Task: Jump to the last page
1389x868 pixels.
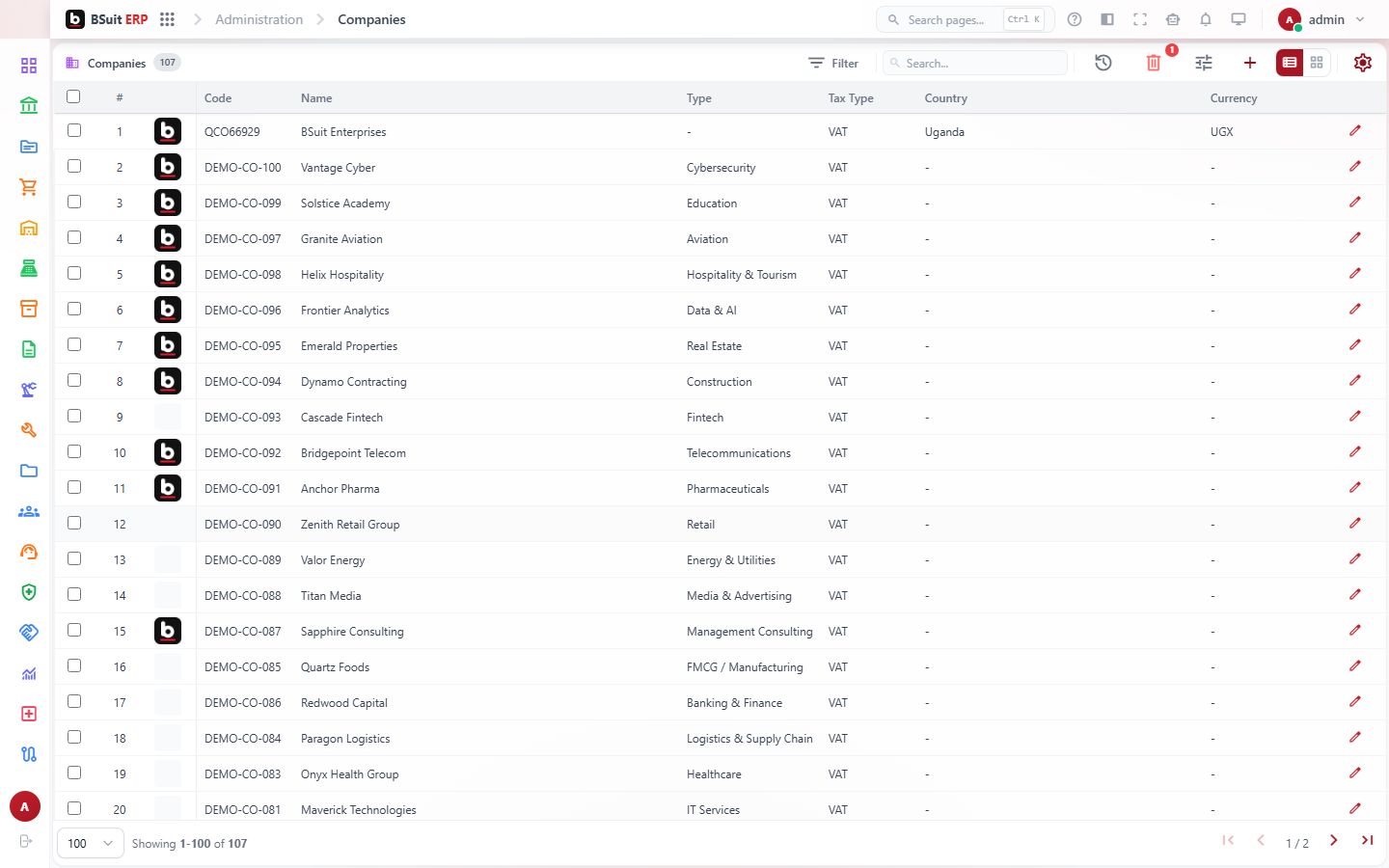Action: coord(1367,841)
